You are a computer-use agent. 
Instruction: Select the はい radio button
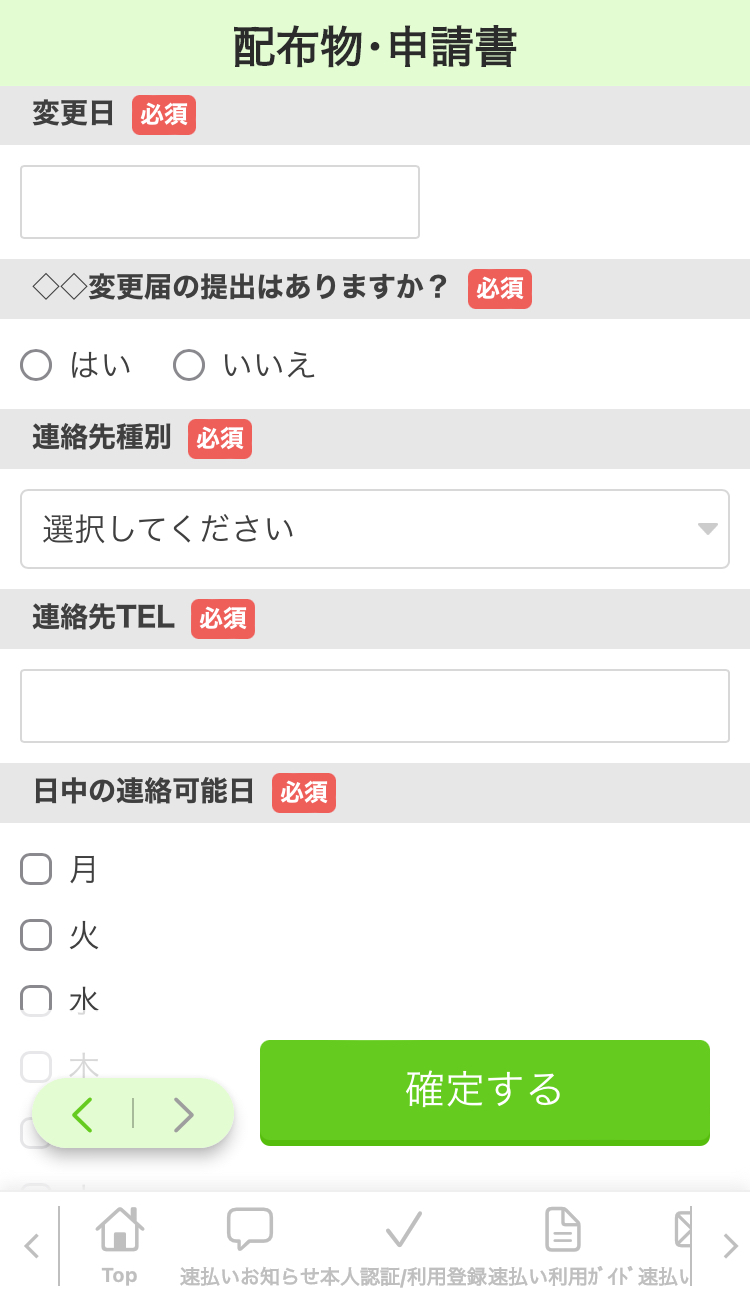pyautogui.click(x=36, y=366)
